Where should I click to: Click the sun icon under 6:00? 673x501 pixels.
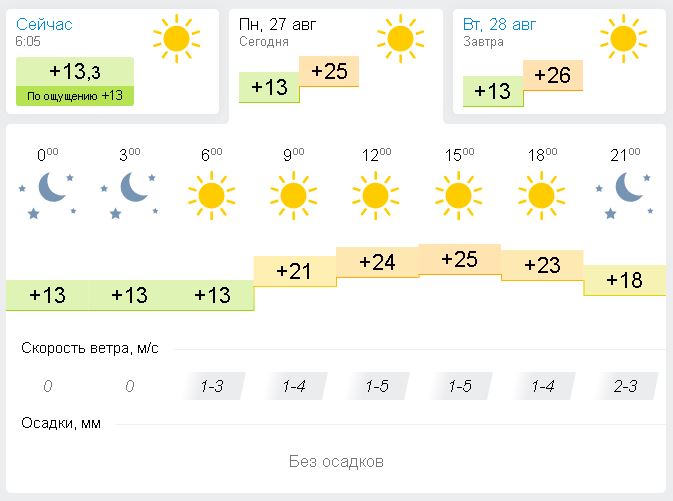point(211,194)
